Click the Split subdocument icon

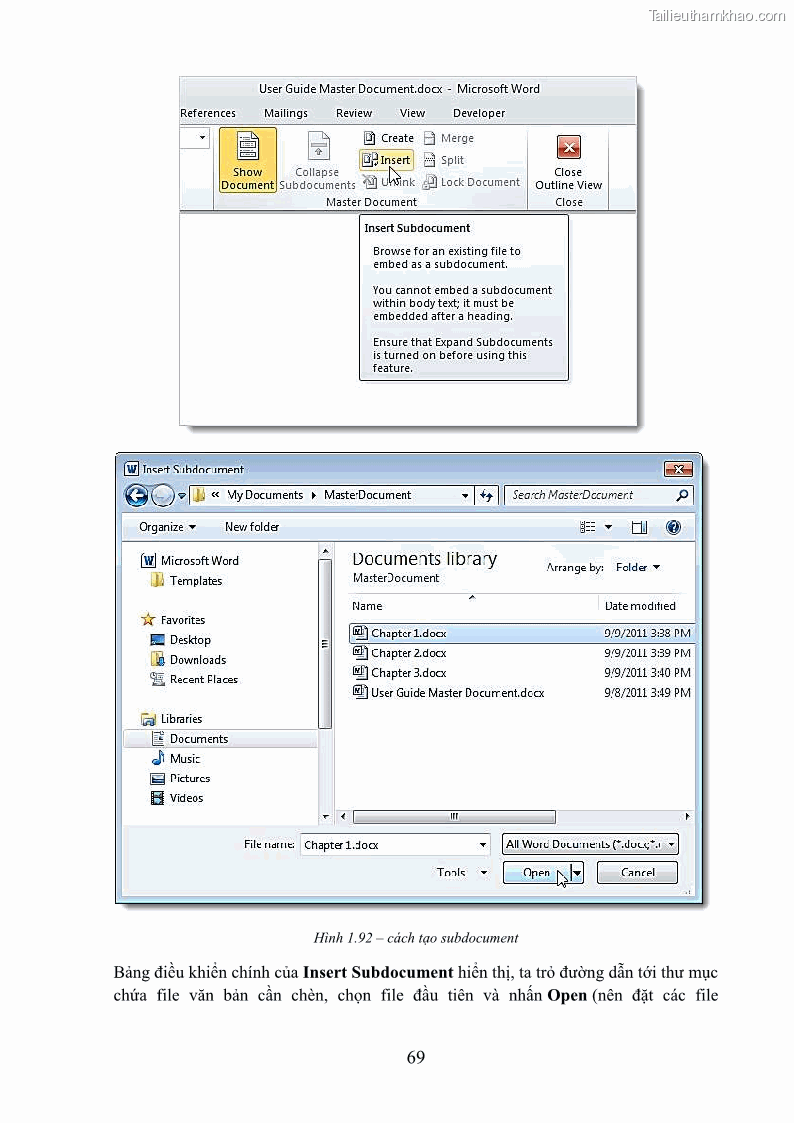coord(430,160)
